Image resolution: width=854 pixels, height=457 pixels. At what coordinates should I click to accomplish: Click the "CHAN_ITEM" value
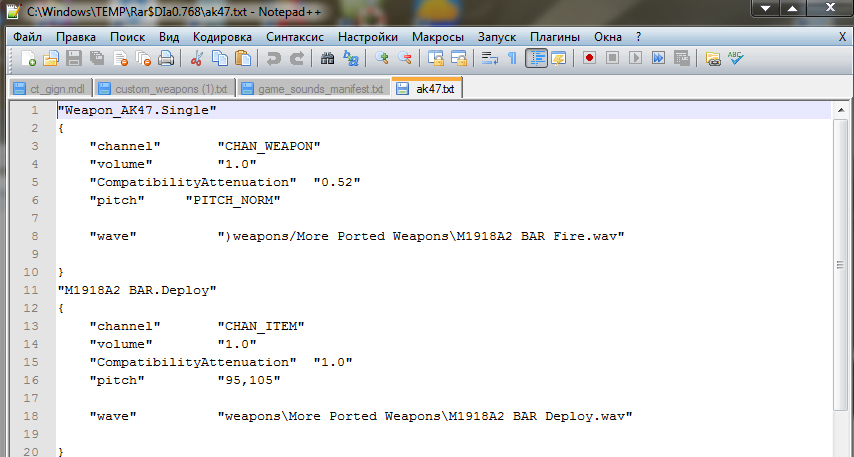pyautogui.click(x=261, y=326)
